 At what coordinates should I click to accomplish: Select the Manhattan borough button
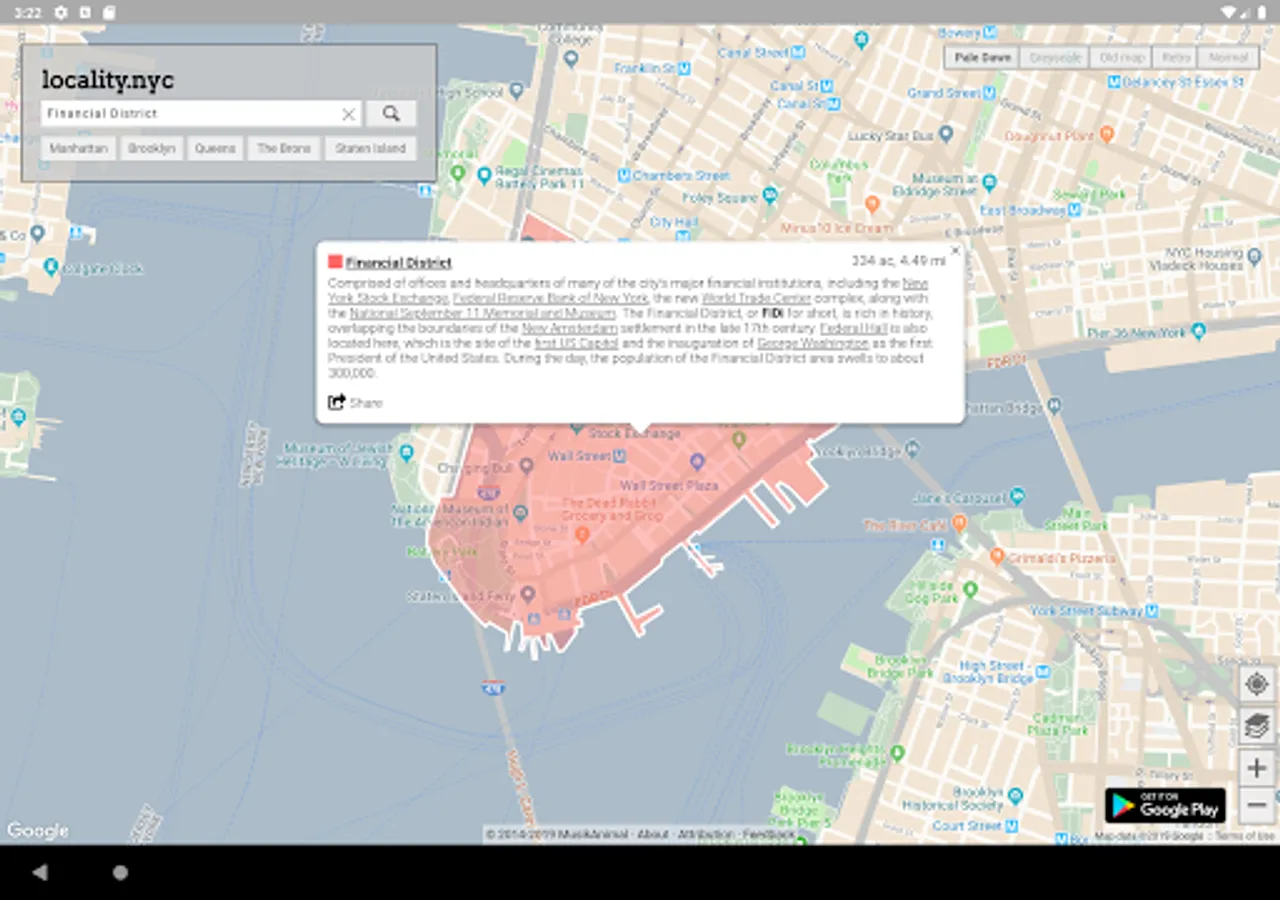79,148
